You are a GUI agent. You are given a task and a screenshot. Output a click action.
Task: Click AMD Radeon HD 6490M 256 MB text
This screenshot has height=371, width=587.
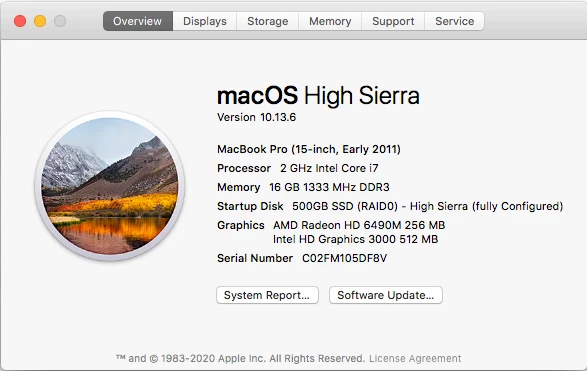coord(359,225)
